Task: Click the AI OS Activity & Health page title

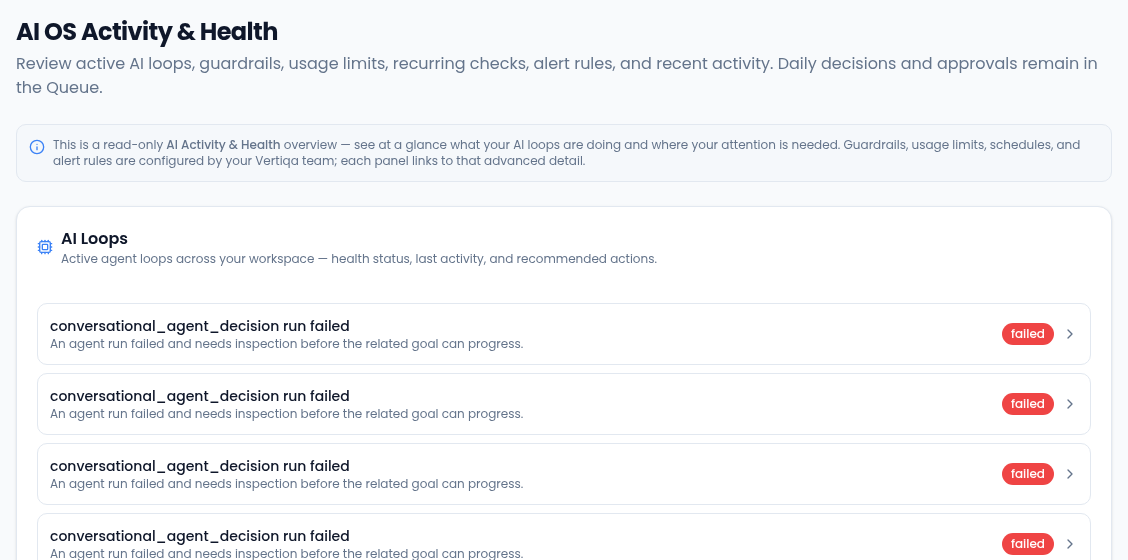Action: tap(147, 32)
